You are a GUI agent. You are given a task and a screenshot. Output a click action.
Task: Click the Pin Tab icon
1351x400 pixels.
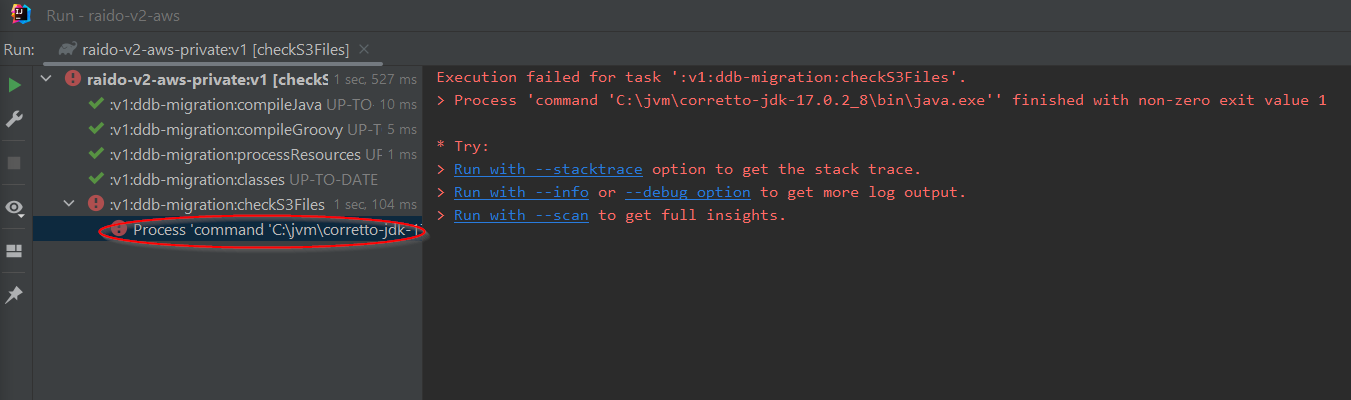15,295
